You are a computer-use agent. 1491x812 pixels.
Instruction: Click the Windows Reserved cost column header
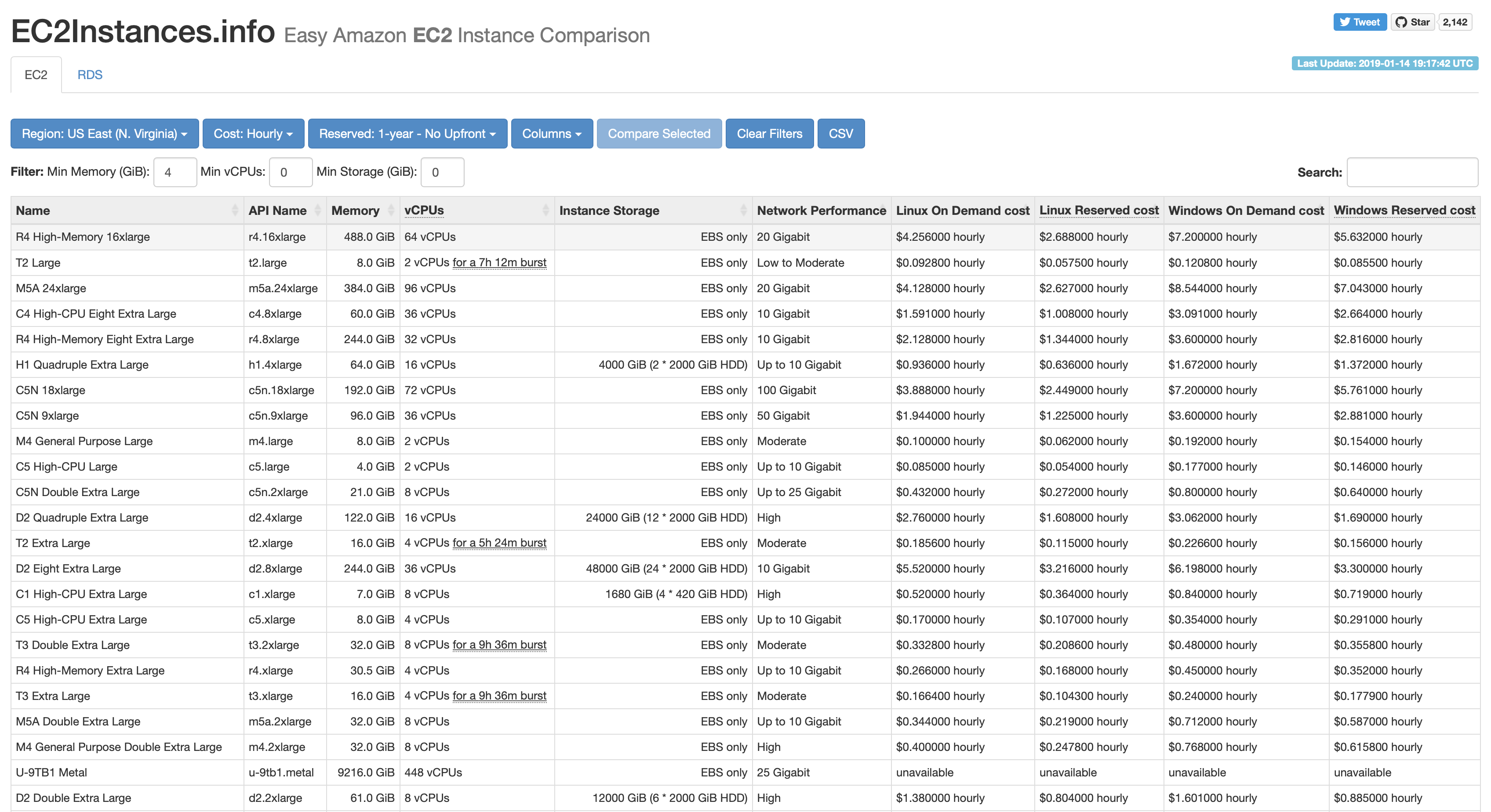pyautogui.click(x=1404, y=210)
